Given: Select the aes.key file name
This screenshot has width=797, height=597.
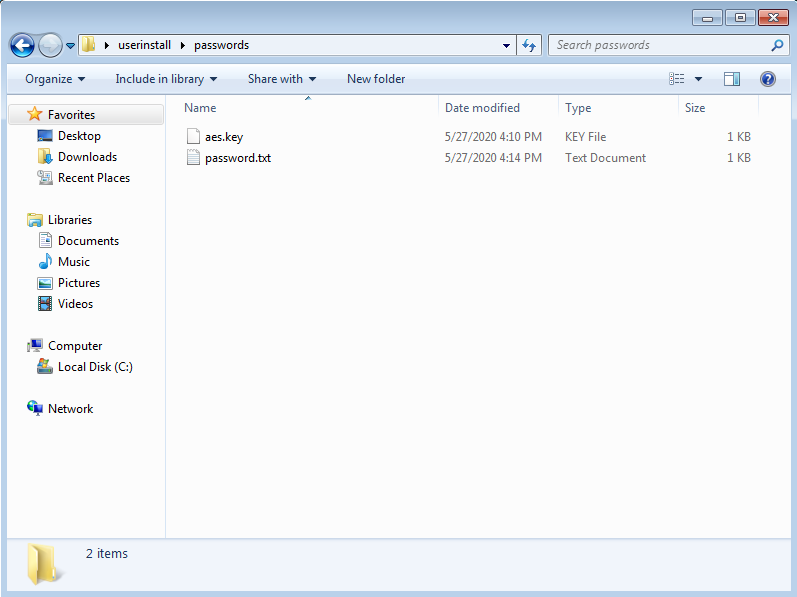Looking at the screenshot, I should coord(224,137).
